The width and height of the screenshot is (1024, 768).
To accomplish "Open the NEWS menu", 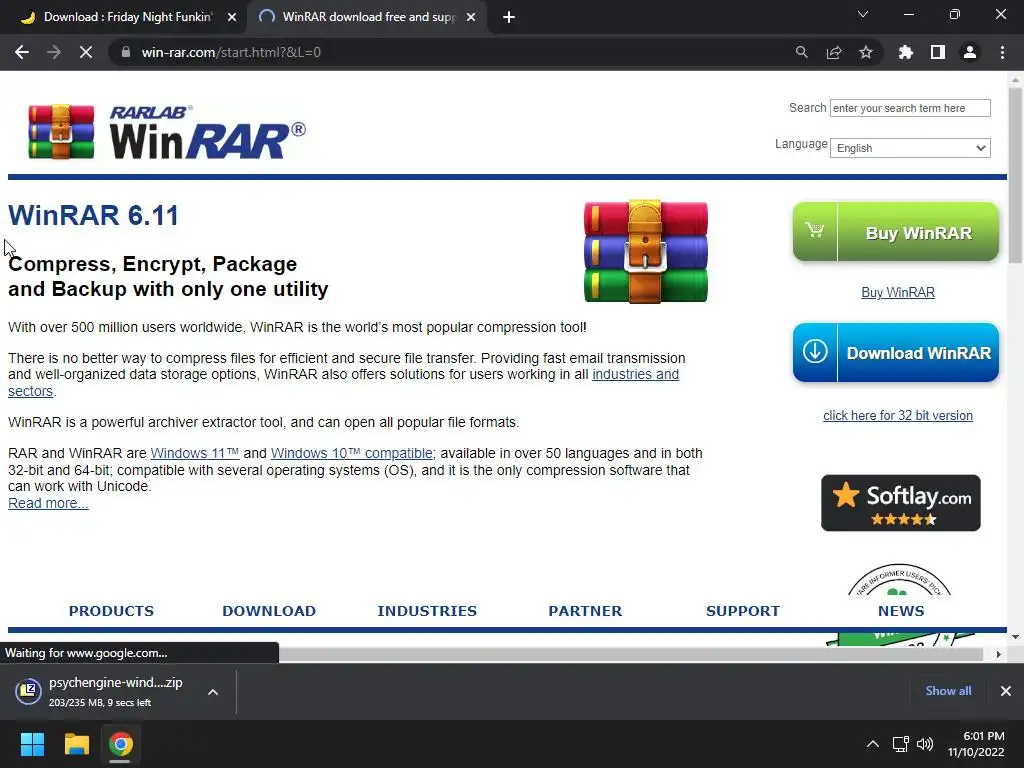I will click(x=901, y=611).
